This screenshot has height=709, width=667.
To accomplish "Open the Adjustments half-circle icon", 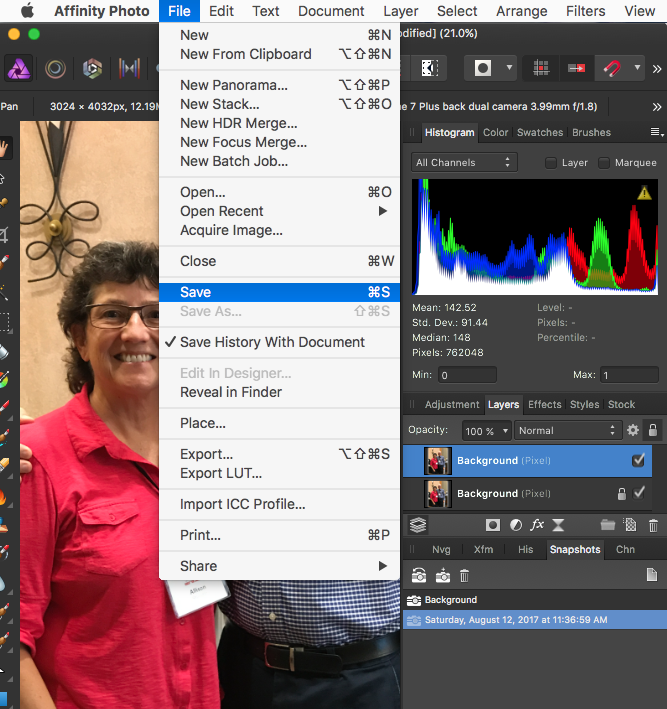I will pyautogui.click(x=516, y=525).
